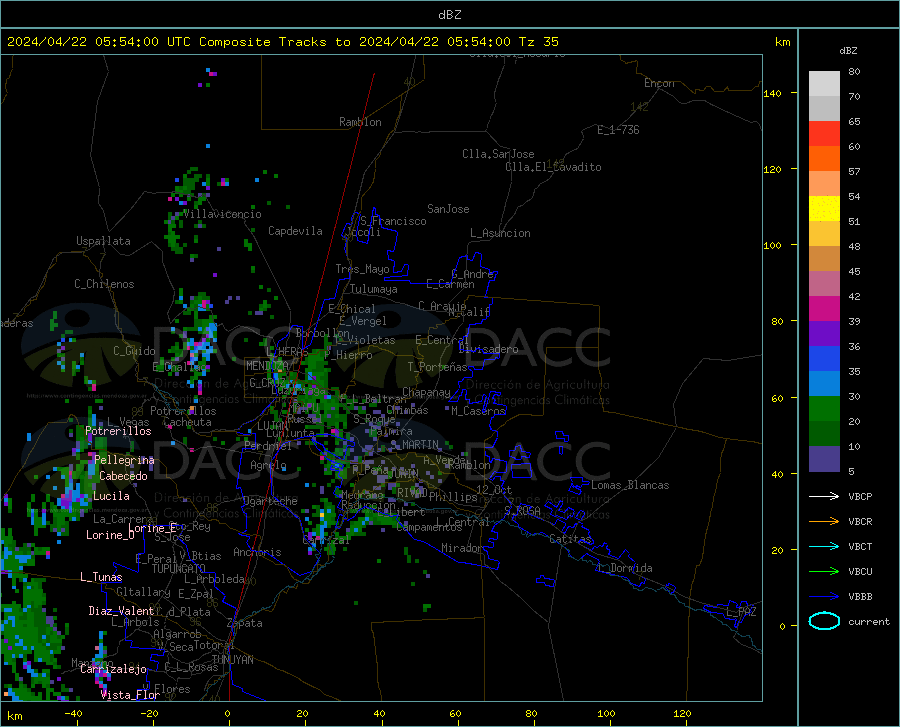Click the Capdevila map label

click(295, 231)
